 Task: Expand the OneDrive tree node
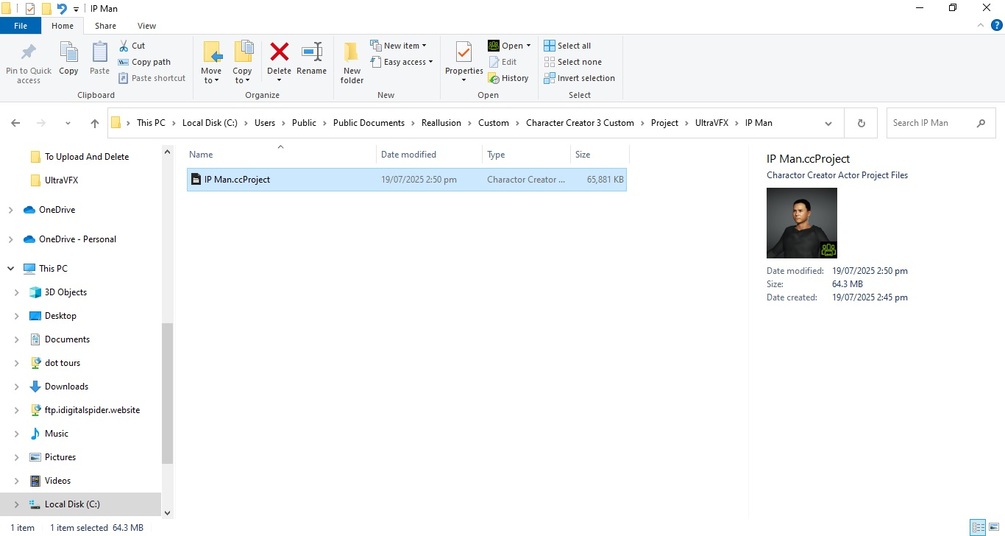click(10, 210)
